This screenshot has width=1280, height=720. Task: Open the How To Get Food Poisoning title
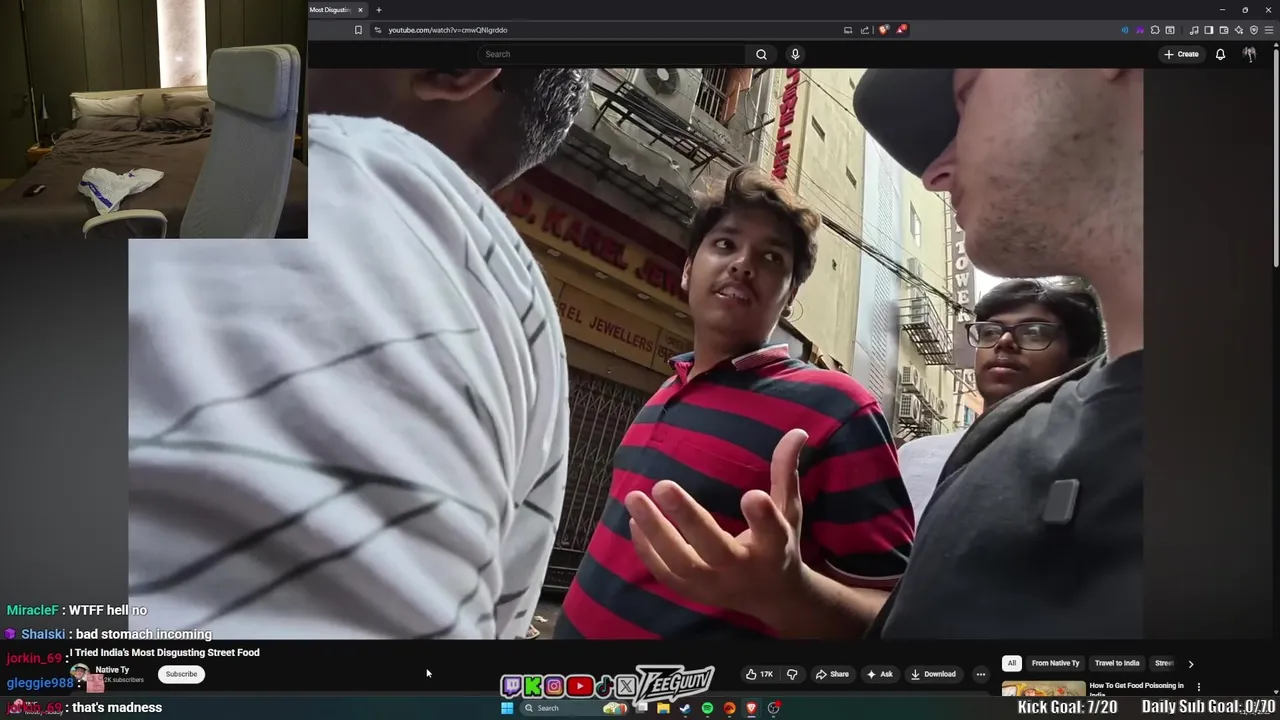pyautogui.click(x=1136, y=689)
